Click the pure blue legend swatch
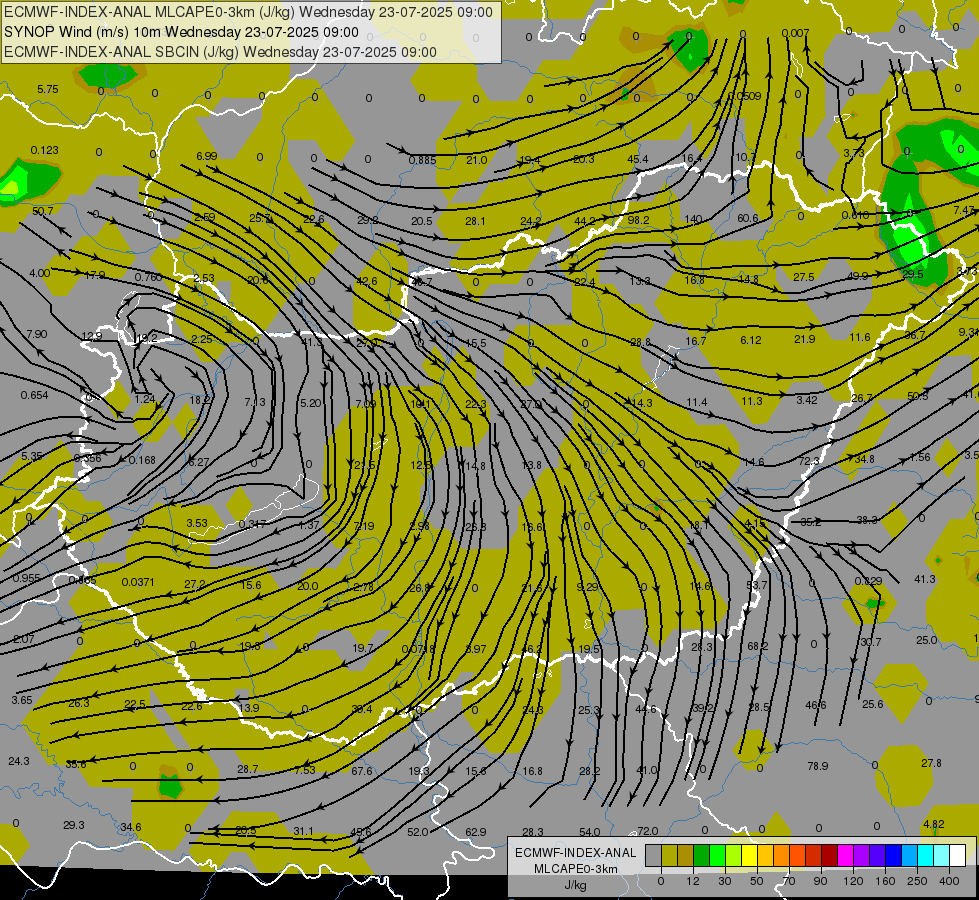This screenshot has width=979, height=900. (894, 855)
